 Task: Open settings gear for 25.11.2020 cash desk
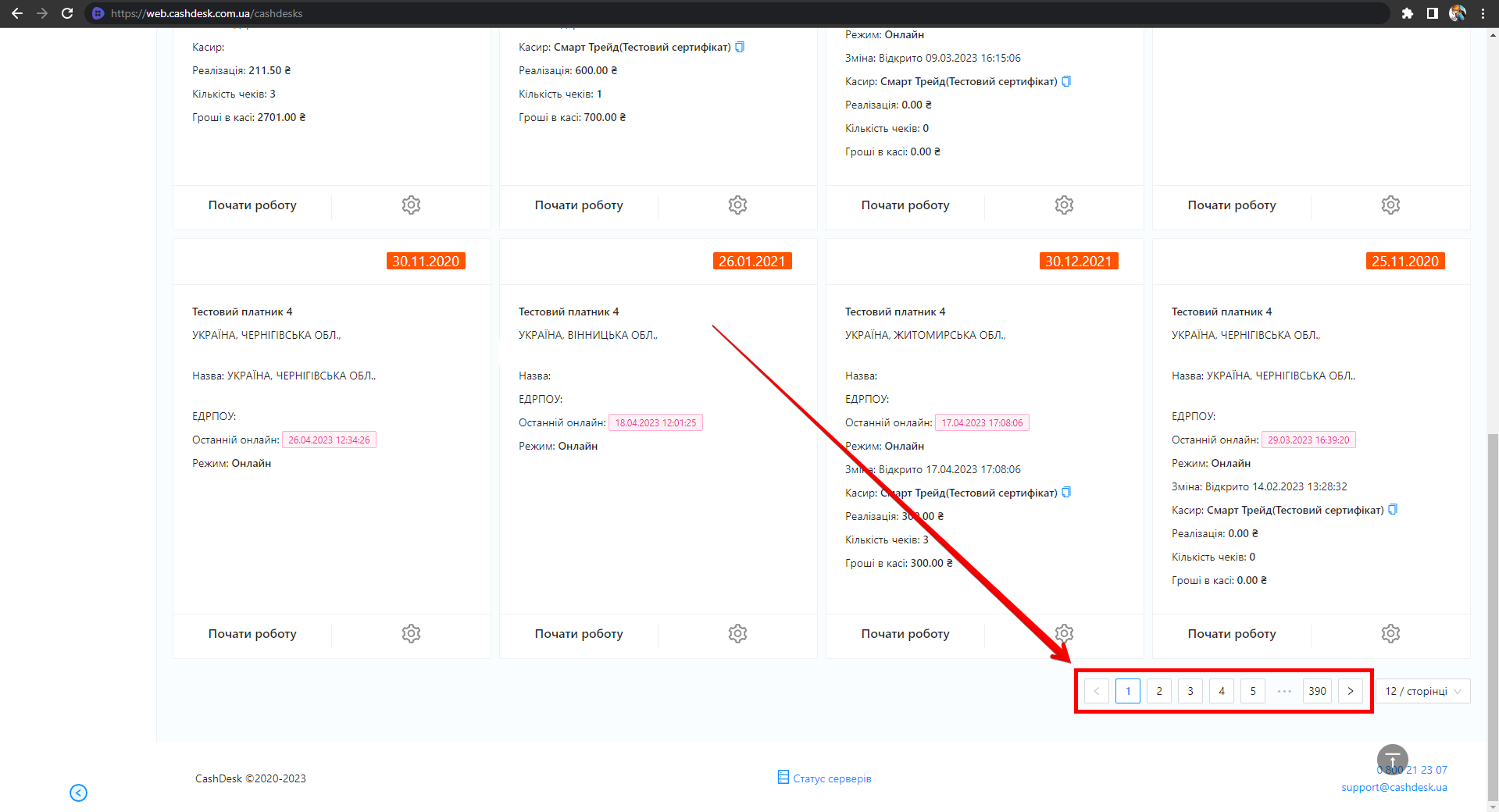1390,633
